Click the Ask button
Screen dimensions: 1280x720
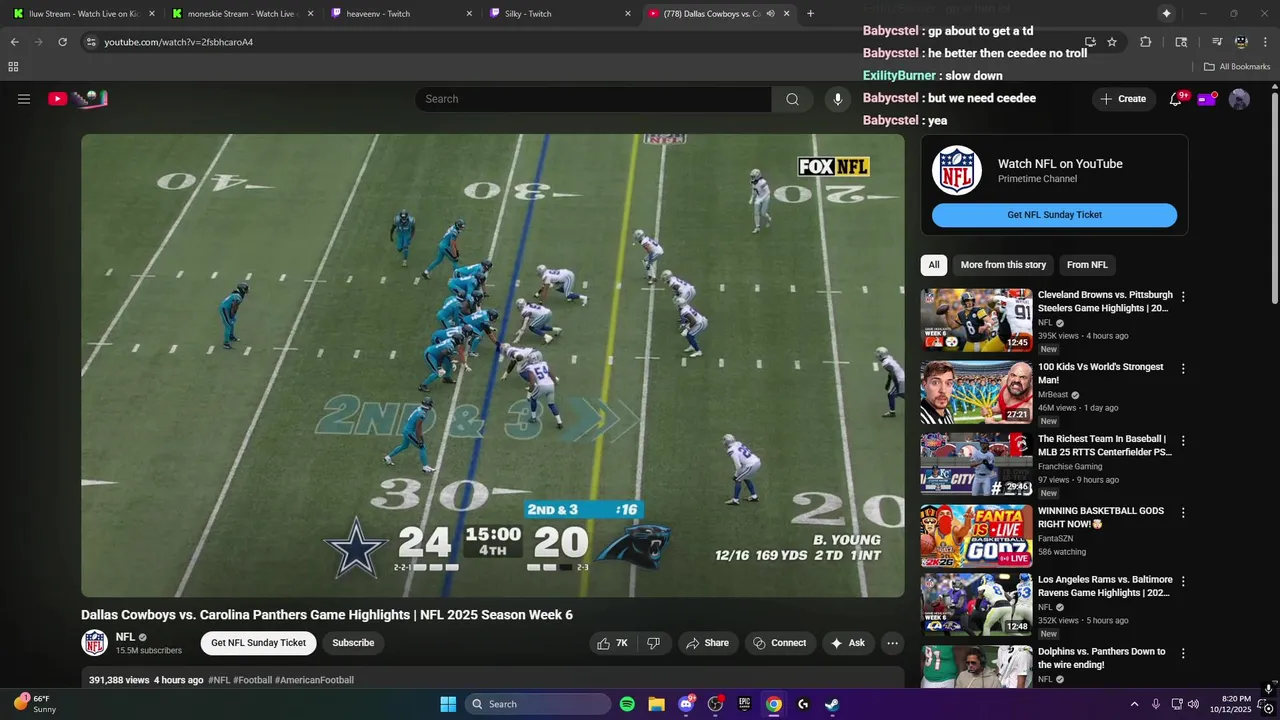pos(848,643)
